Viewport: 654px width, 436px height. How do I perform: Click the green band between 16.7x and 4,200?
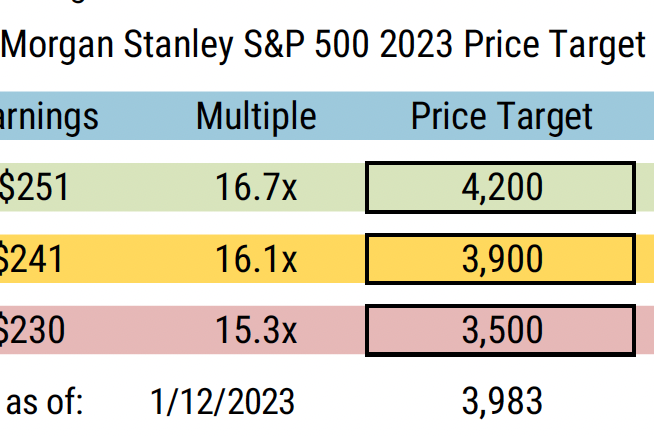click(x=333, y=187)
